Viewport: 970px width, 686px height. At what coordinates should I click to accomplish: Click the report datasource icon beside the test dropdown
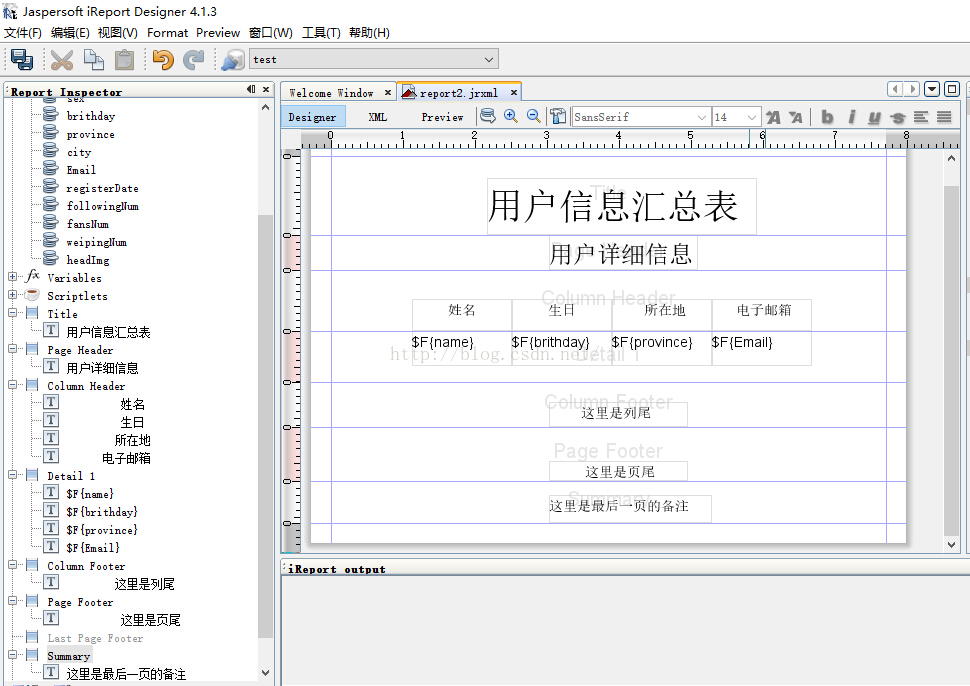pyautogui.click(x=233, y=60)
